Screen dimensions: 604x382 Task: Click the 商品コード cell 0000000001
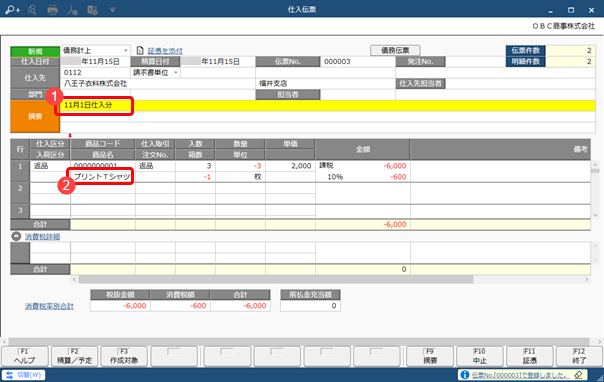click(102, 166)
